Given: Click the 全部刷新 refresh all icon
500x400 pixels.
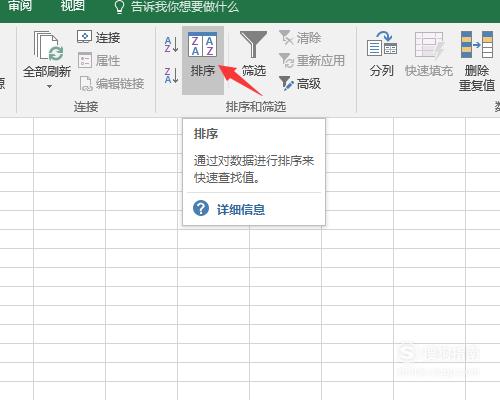Looking at the screenshot, I should pos(47,46).
